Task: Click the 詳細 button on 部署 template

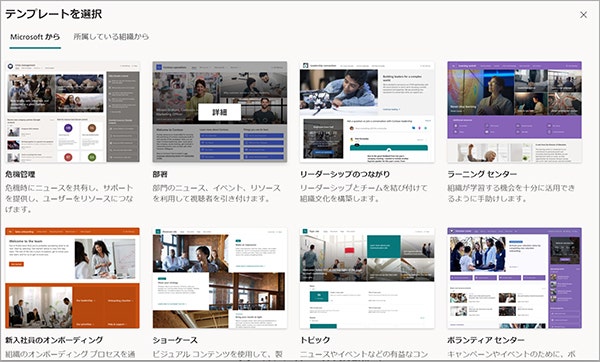Action: (220, 112)
